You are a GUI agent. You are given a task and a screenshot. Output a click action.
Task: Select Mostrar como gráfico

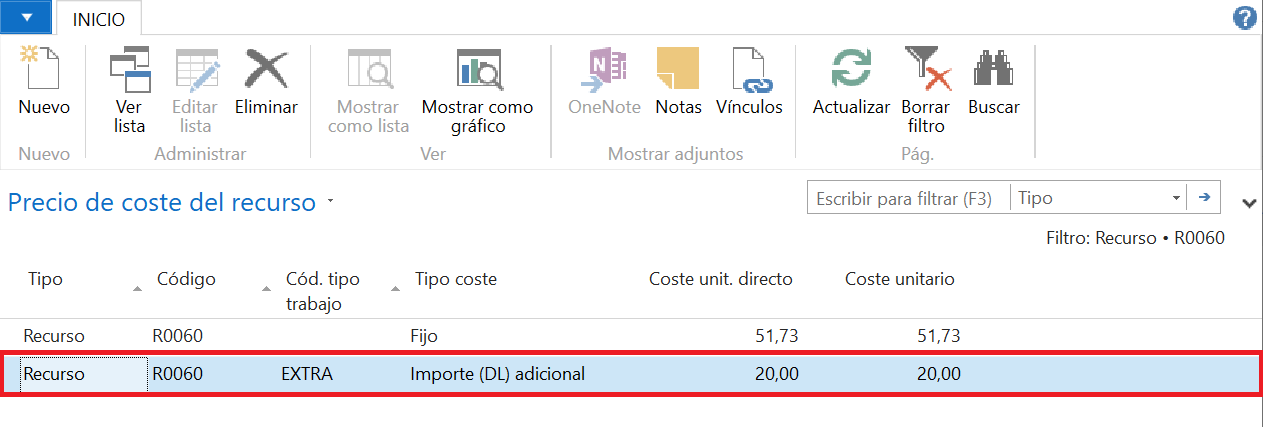pos(477,70)
